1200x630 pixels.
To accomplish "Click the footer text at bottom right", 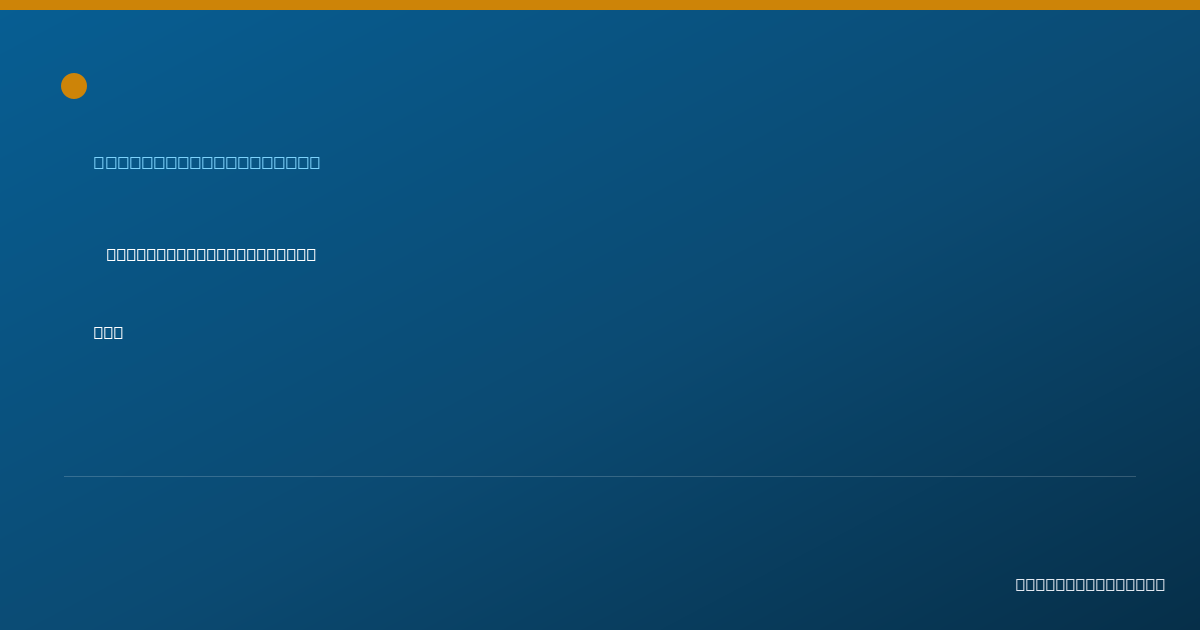I will coord(1090,584).
